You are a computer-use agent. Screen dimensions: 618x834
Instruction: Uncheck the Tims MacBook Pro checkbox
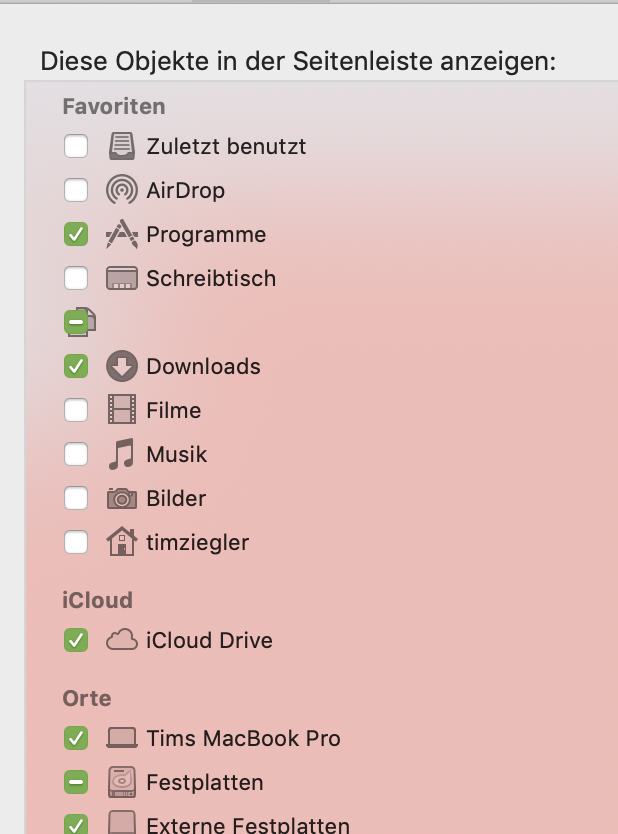tap(76, 738)
